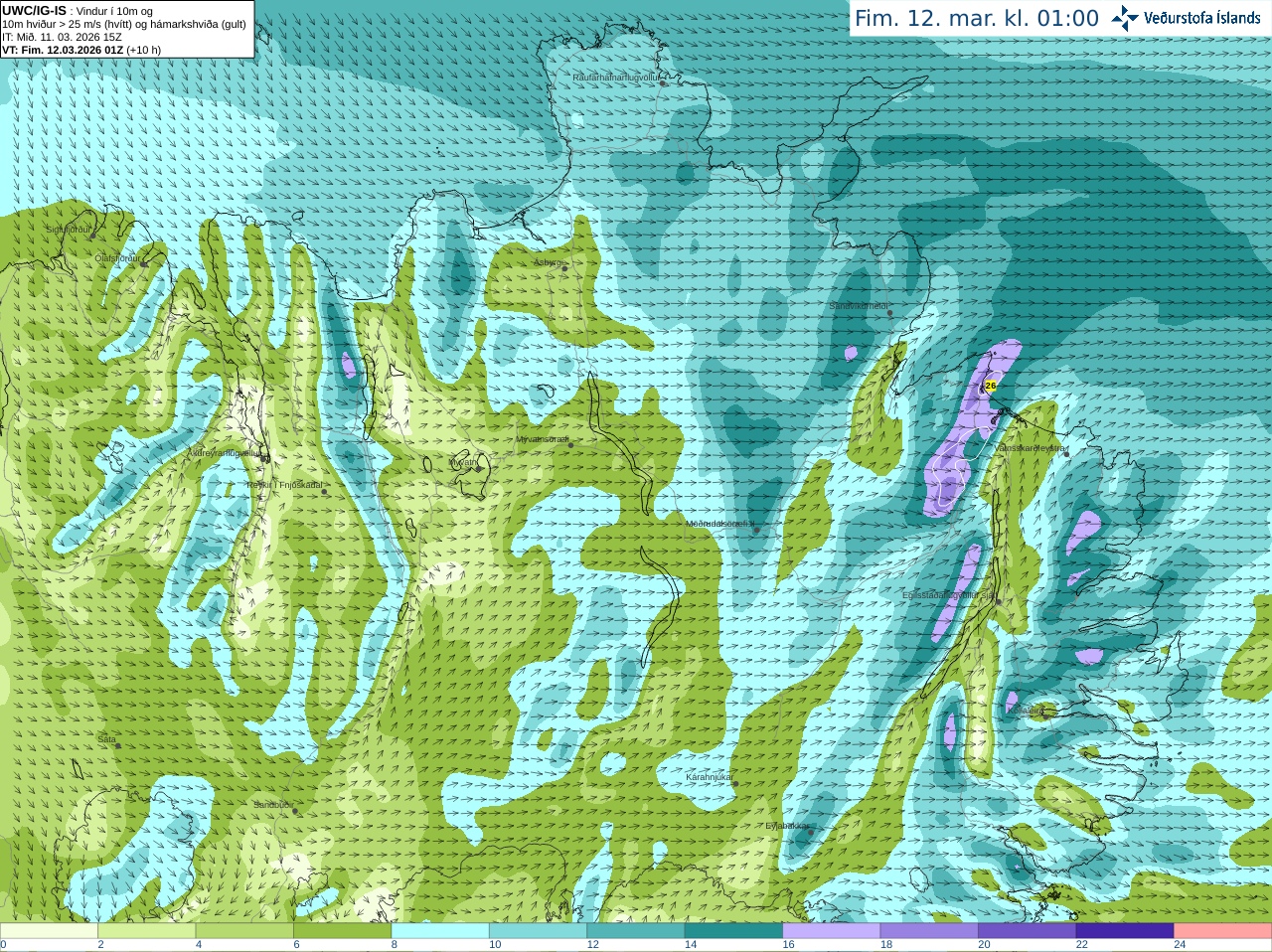The height and width of the screenshot is (952, 1272).
Task: Pick the 10–12 m/s legend swatch
Action: click(538, 931)
